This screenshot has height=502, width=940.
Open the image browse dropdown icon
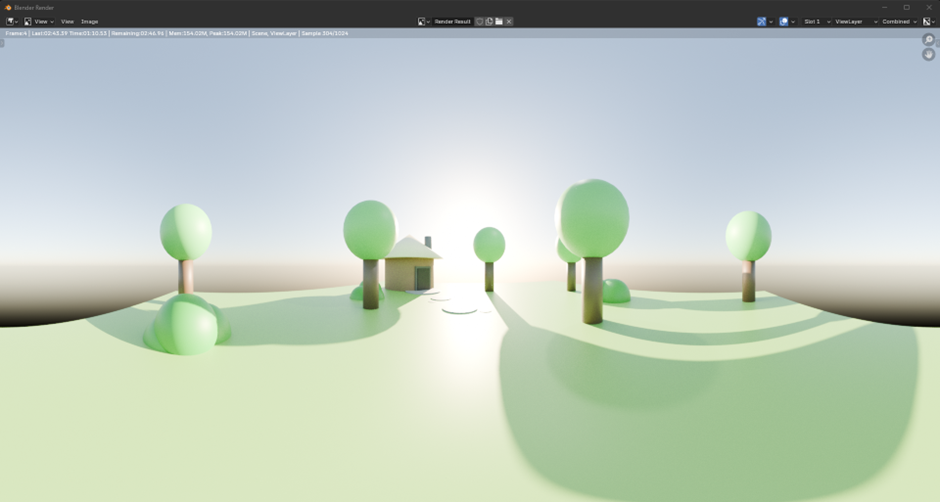423,21
